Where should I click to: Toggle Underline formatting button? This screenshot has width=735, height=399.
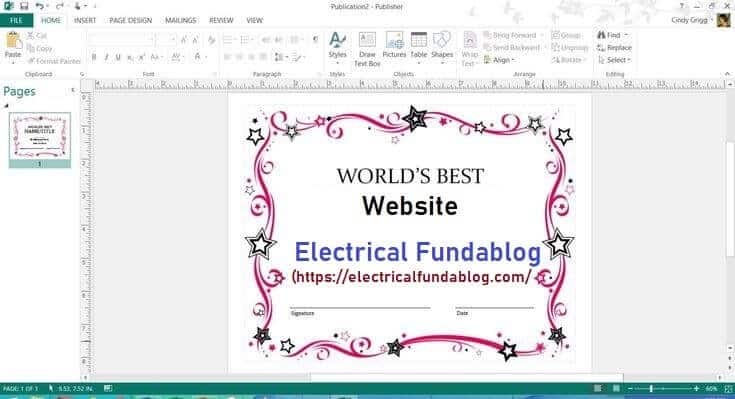[118, 57]
